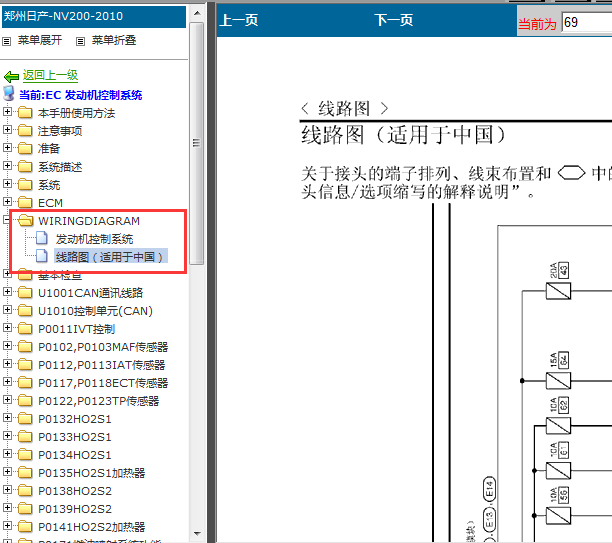The width and height of the screenshot is (612, 543).
Task: Click the P0102,P0103MAF传感器 folder icon
Action: 25,346
